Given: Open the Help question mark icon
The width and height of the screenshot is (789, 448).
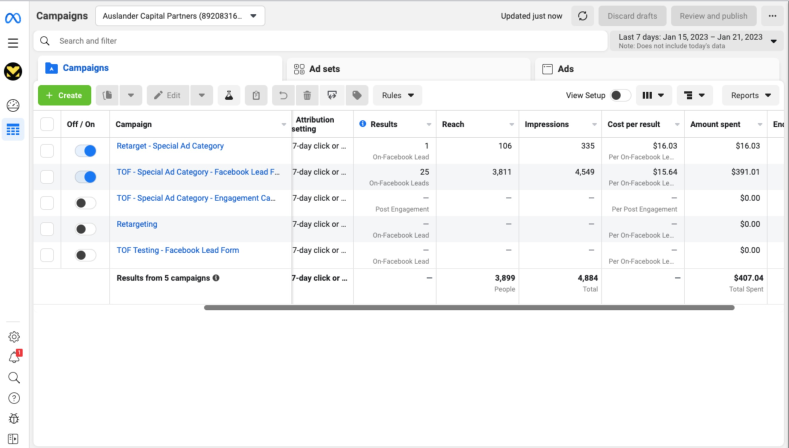Looking at the screenshot, I should pos(14,398).
